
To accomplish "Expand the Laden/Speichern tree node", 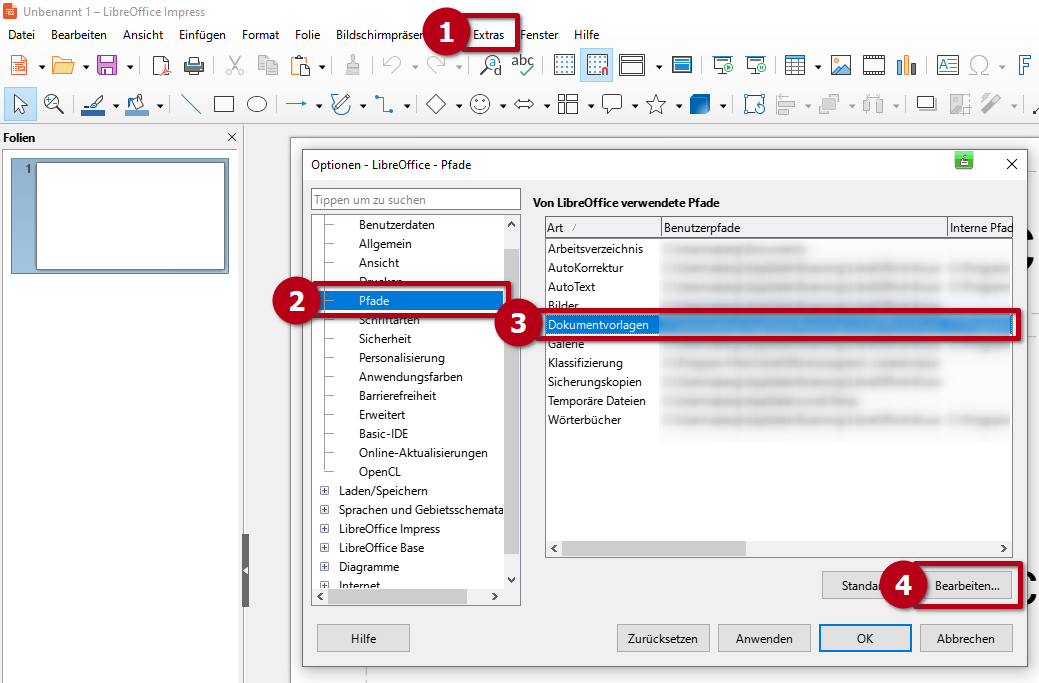I will coord(324,491).
